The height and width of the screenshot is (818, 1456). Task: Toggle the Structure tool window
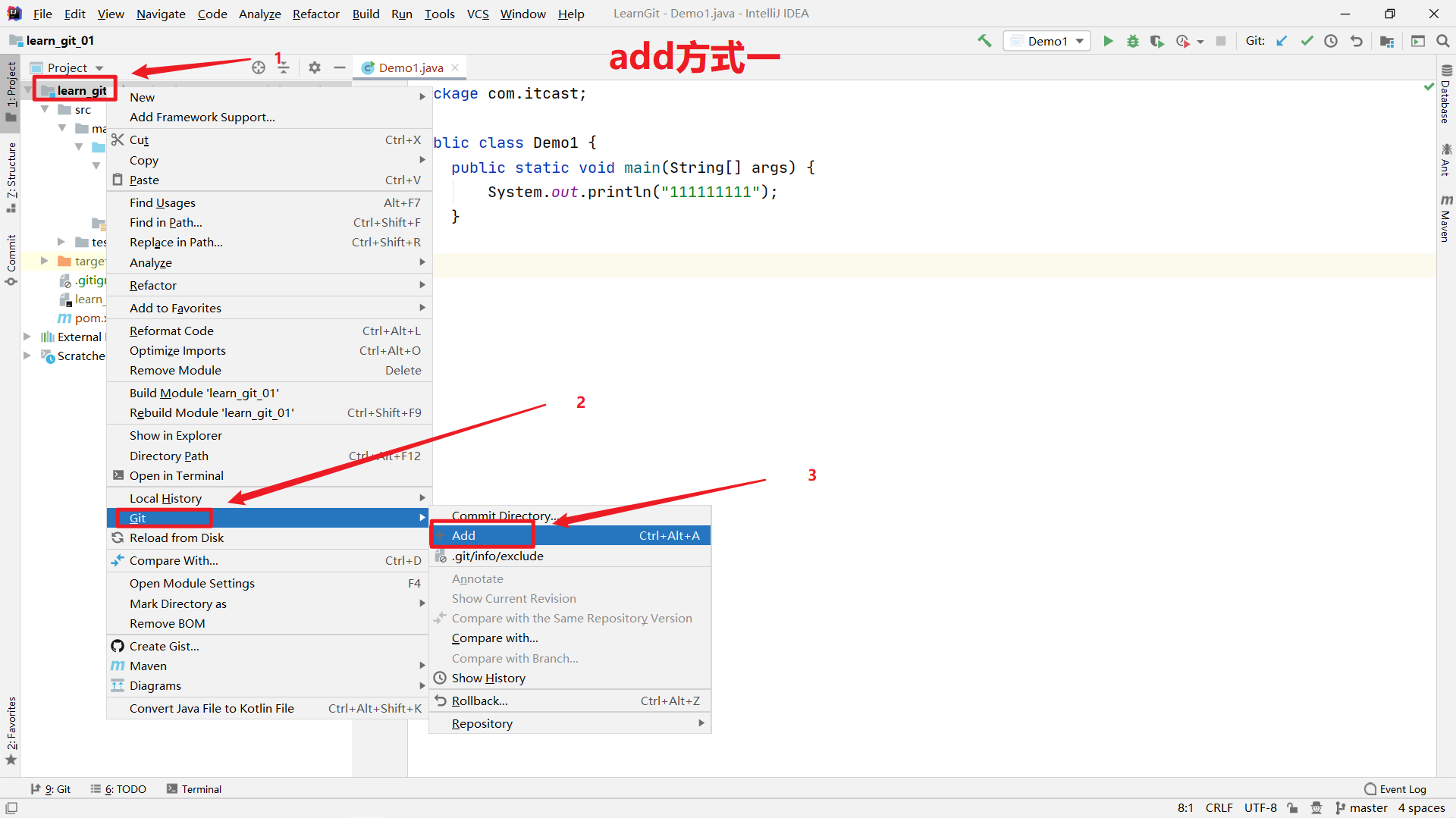(x=11, y=177)
